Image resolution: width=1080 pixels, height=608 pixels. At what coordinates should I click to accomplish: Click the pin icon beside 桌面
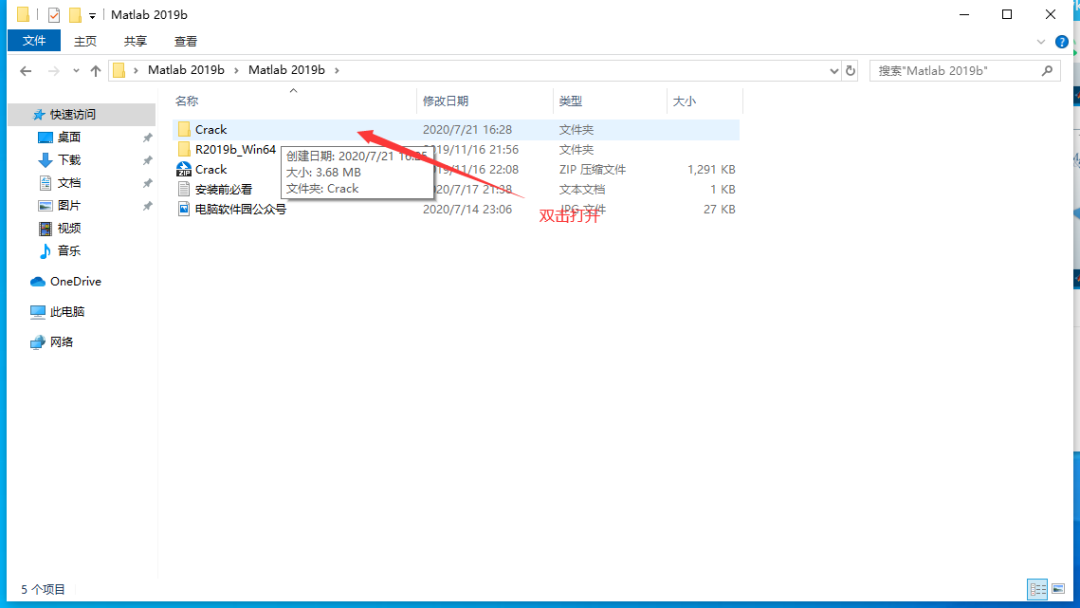tap(147, 138)
